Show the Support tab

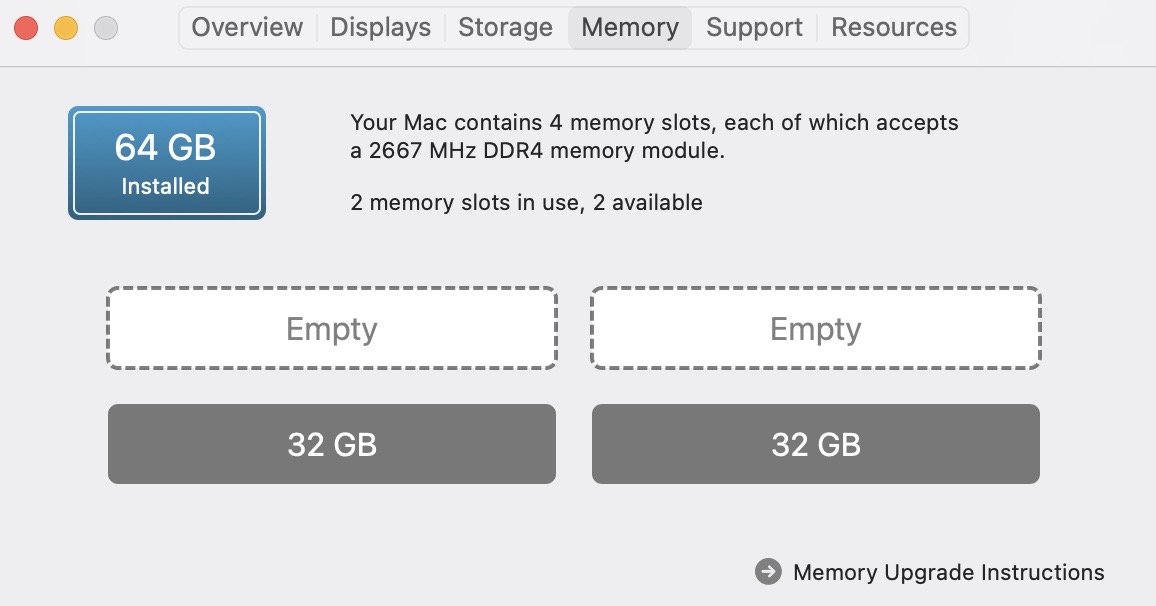click(754, 27)
